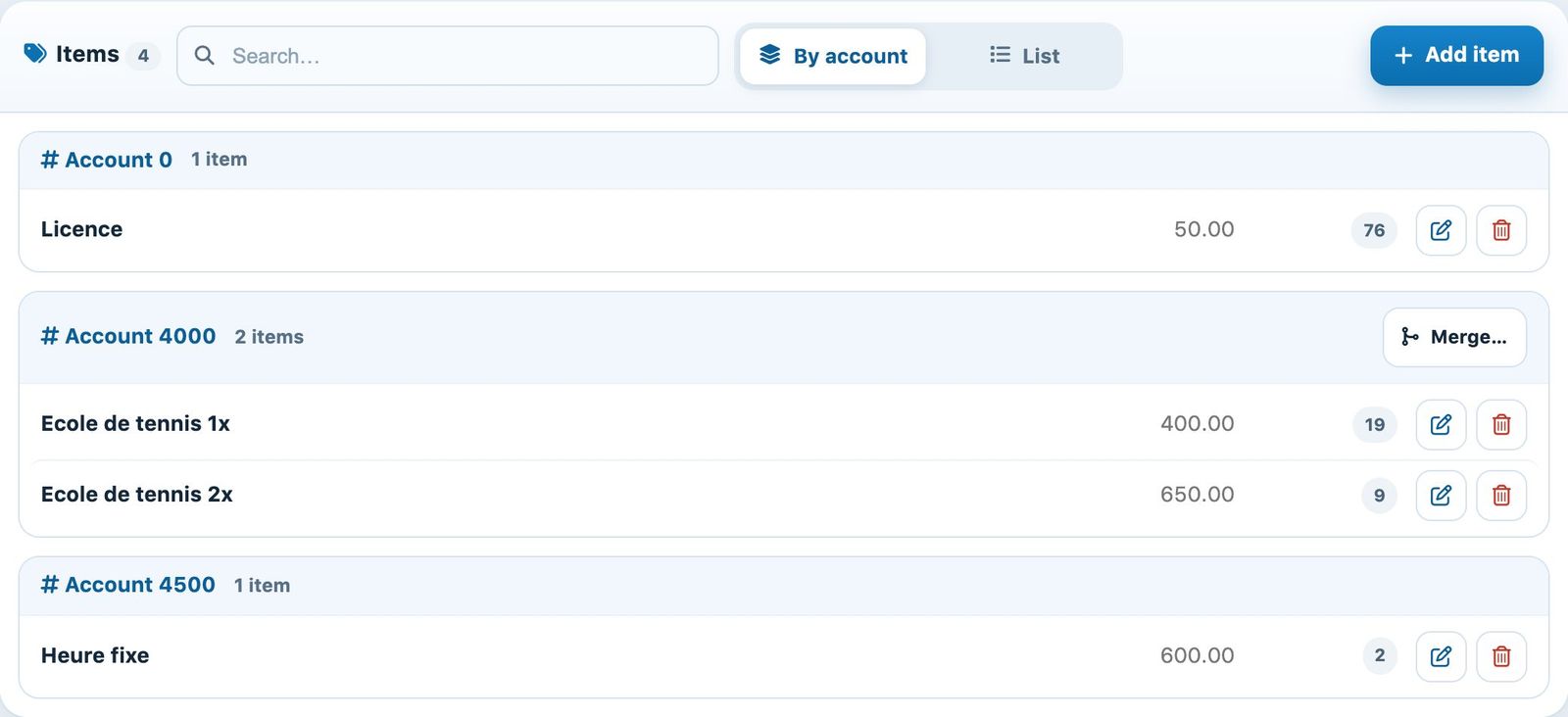
Task: Click '1 item' label beside Account 0
Action: click(x=220, y=159)
